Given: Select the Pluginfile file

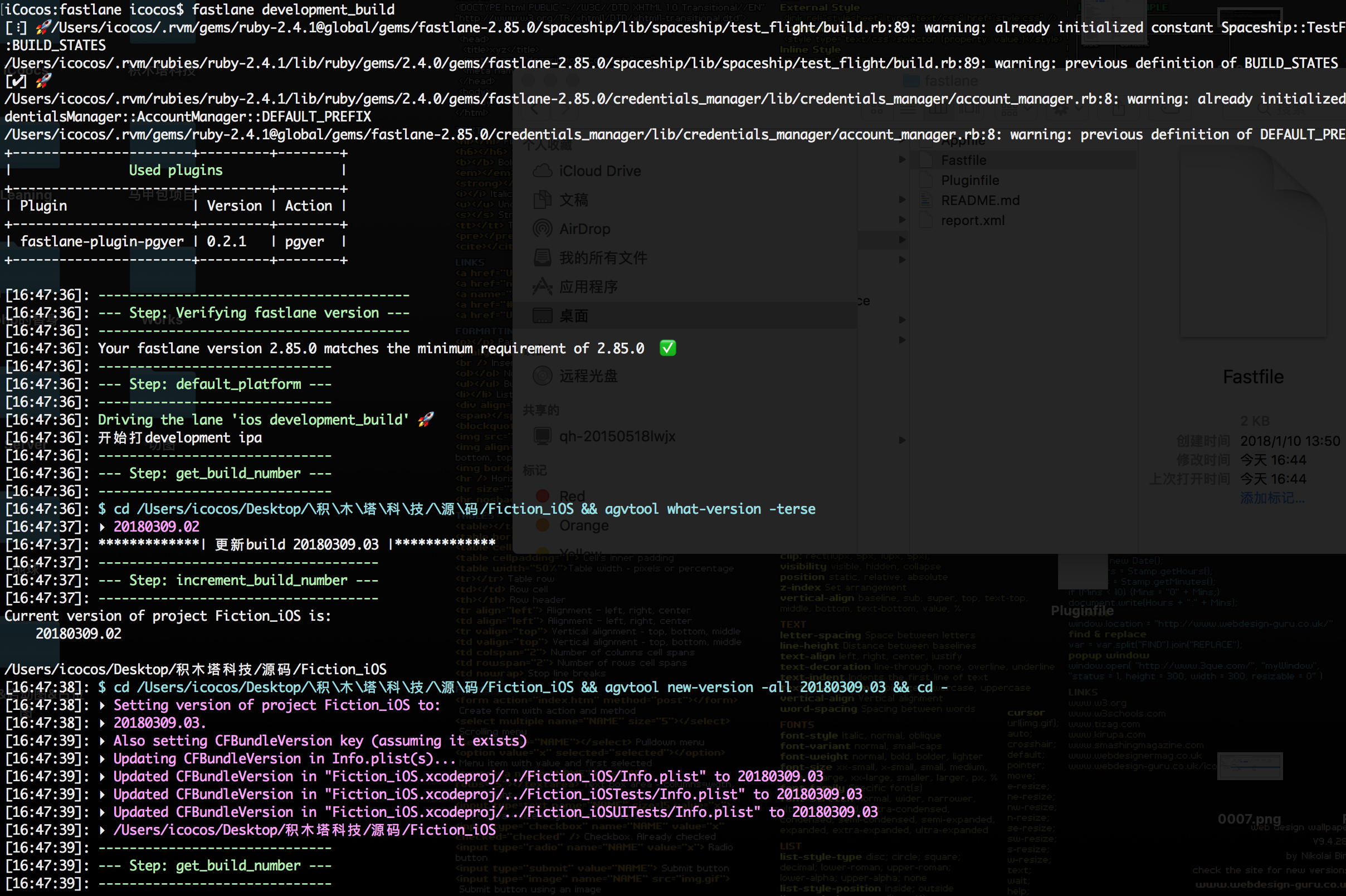Looking at the screenshot, I should click(x=969, y=180).
